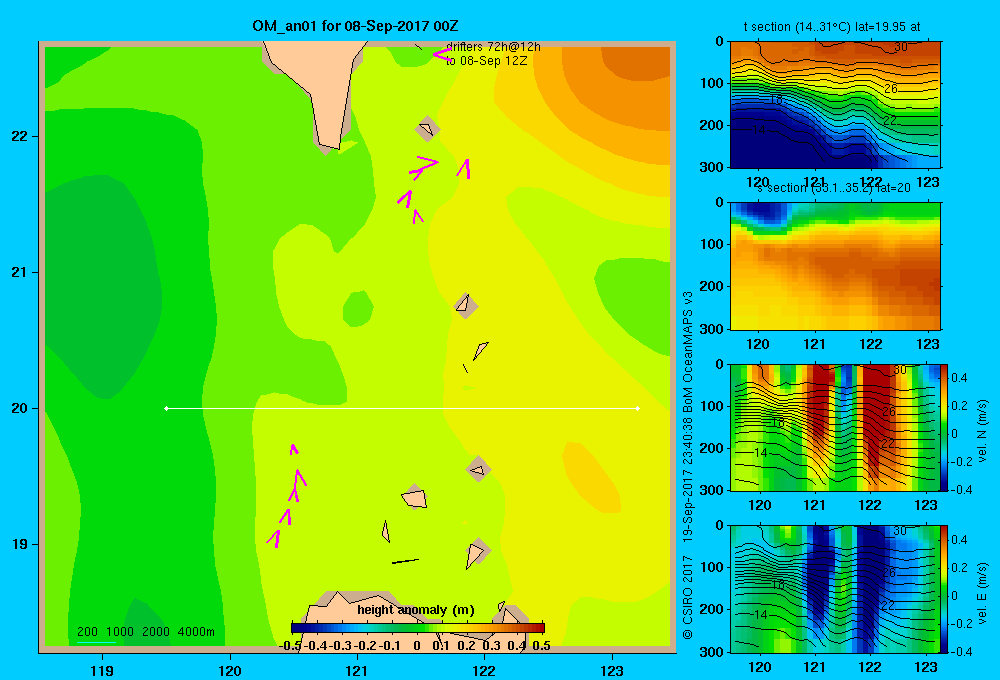Image resolution: width=1000 pixels, height=680 pixels.
Task: Click the "-0.4" tick on the vel. E scale
Action: coord(961,651)
